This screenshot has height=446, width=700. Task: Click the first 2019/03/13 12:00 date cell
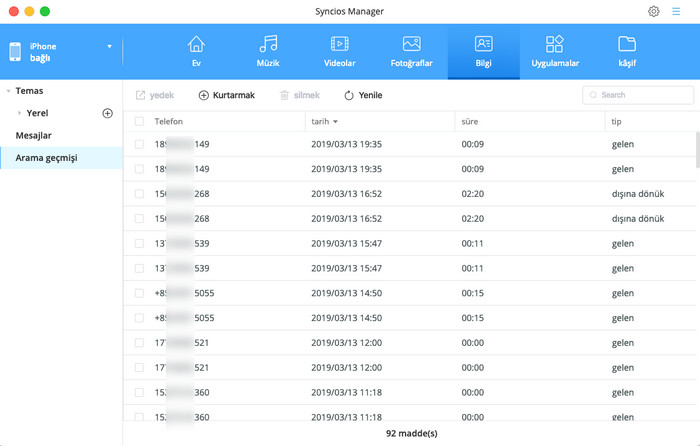coord(346,343)
